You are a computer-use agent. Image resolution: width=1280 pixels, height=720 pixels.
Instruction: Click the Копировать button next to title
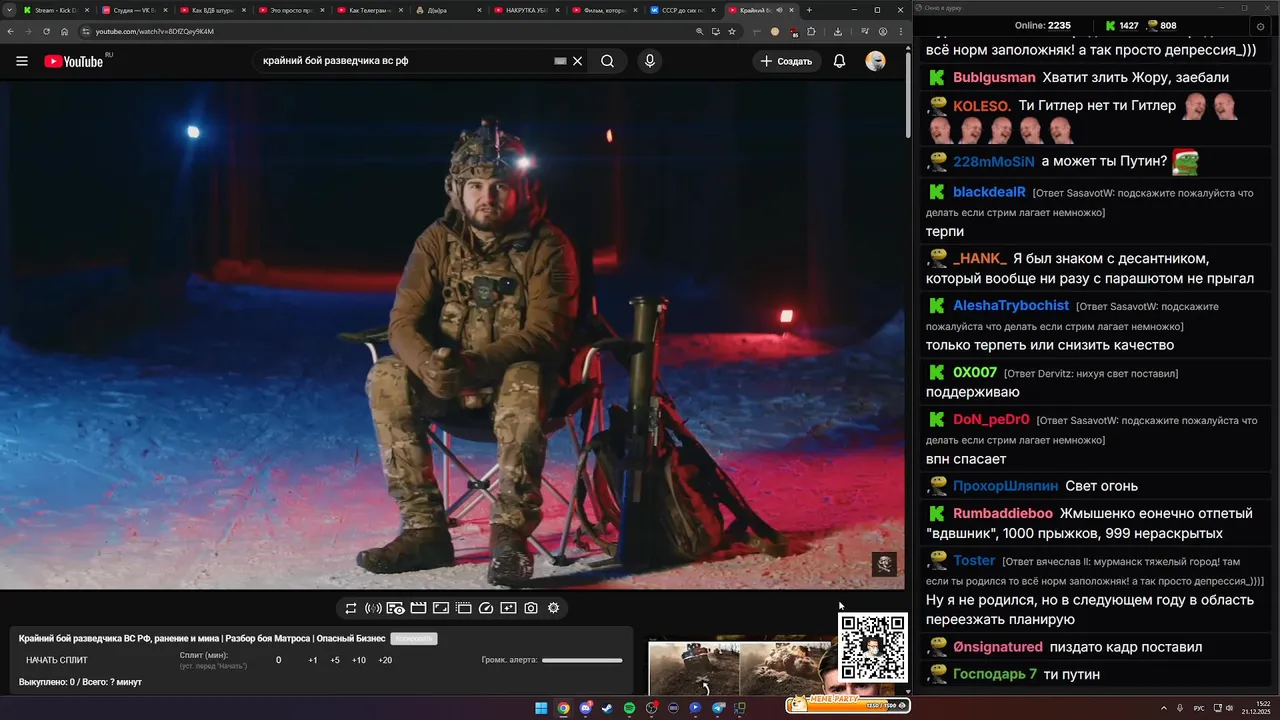point(414,638)
